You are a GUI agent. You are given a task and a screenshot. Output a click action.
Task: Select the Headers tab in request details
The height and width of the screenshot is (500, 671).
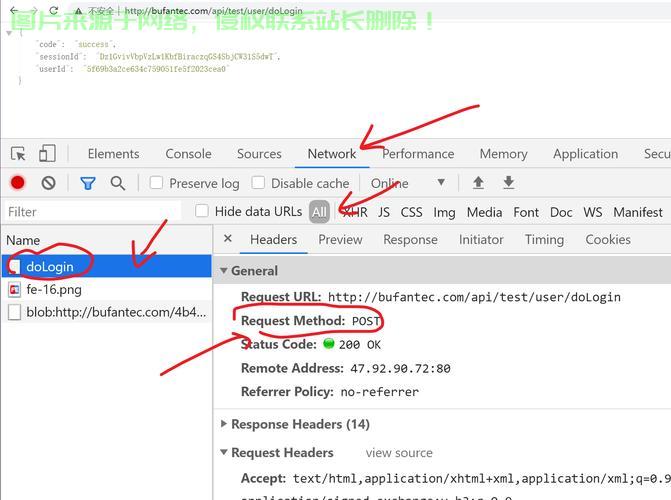[x=273, y=239]
